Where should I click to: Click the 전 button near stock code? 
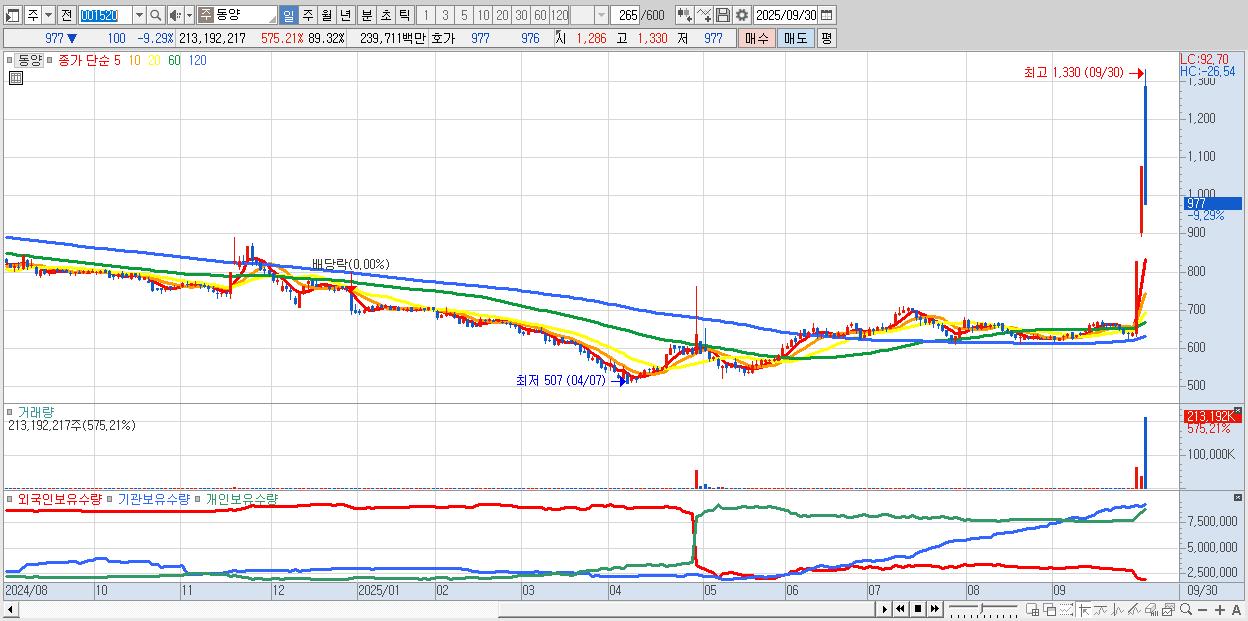(67, 15)
